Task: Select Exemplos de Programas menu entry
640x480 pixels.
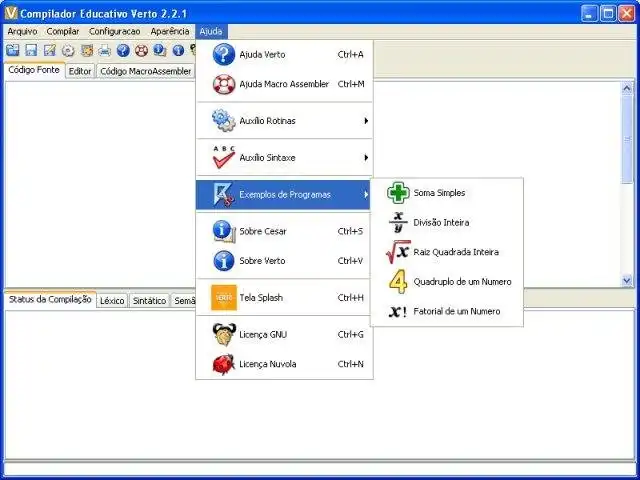Action: point(283,195)
